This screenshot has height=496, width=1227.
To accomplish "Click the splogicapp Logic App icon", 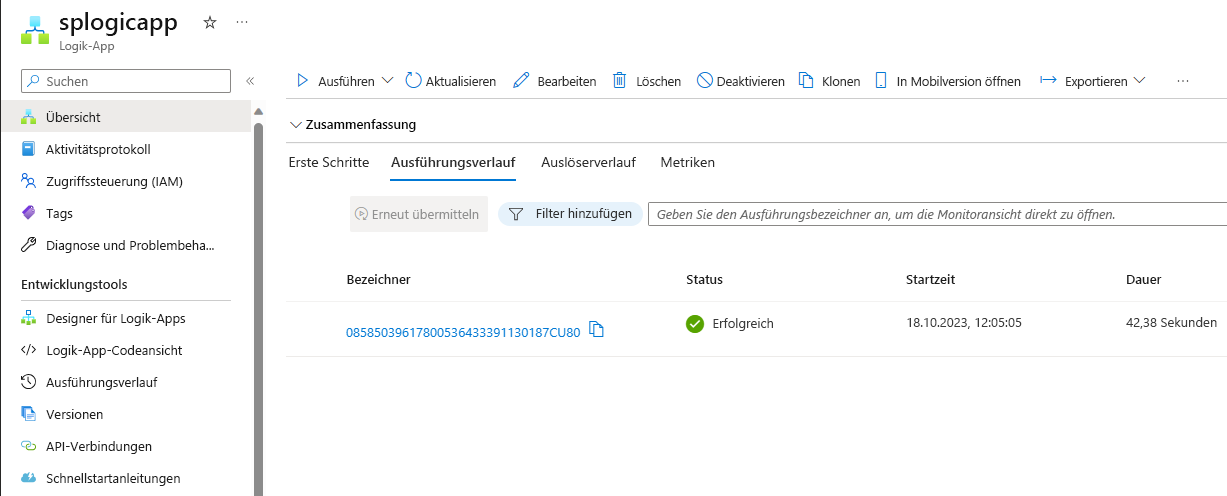I will click(35, 30).
